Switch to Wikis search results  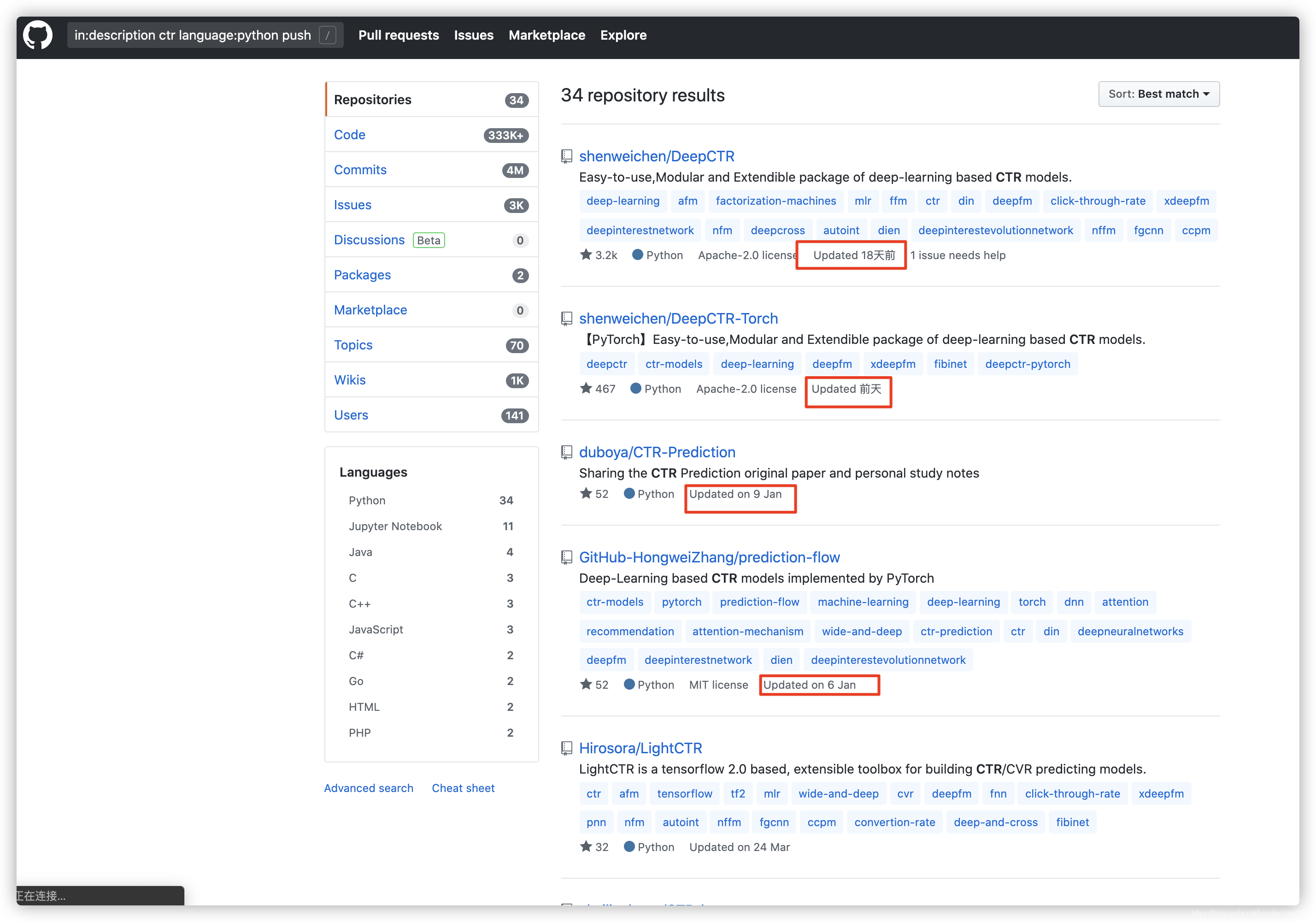[x=432, y=379]
